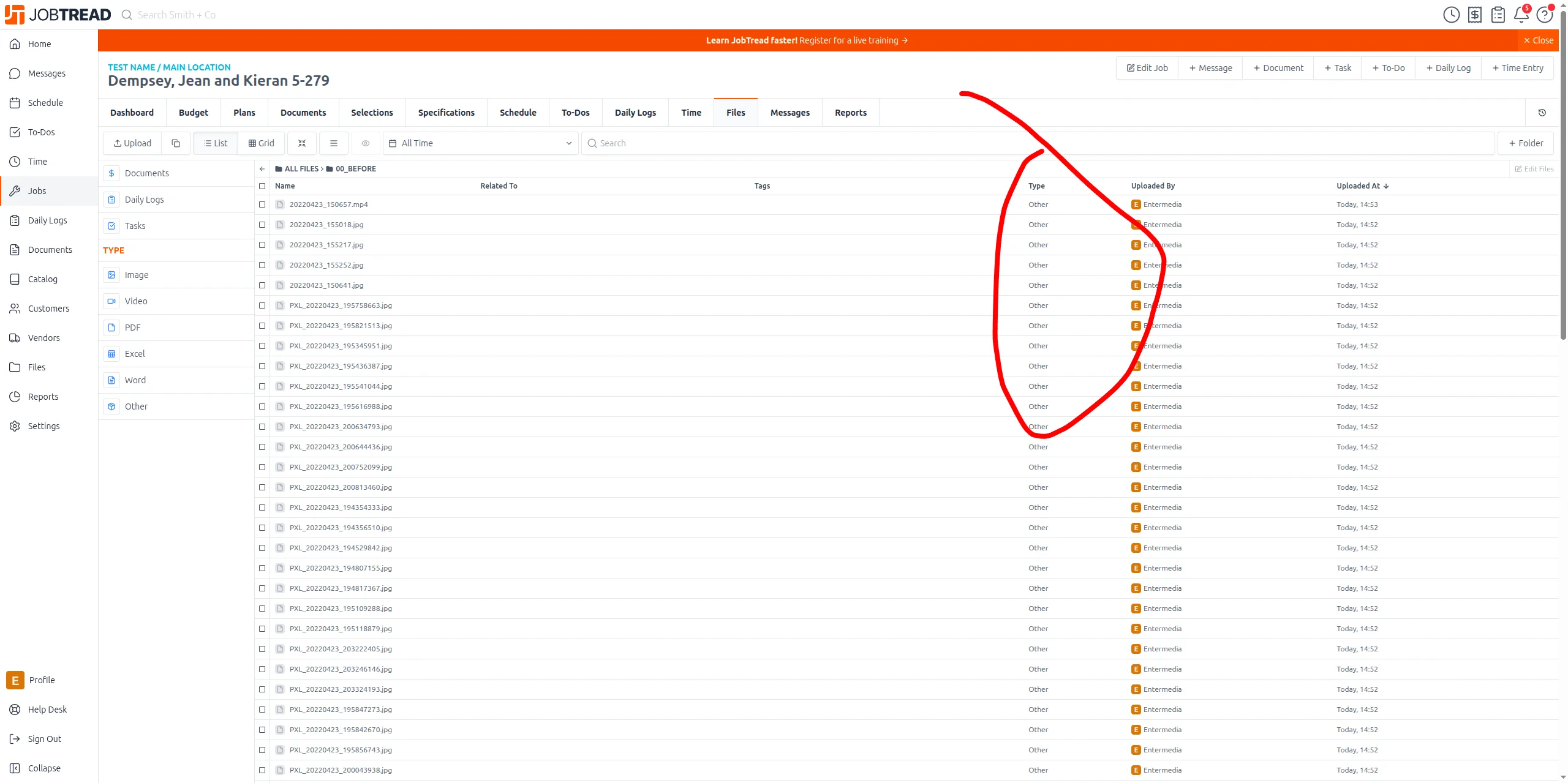
Task: Check the box for 20220423_150657.mp4
Action: 262,204
